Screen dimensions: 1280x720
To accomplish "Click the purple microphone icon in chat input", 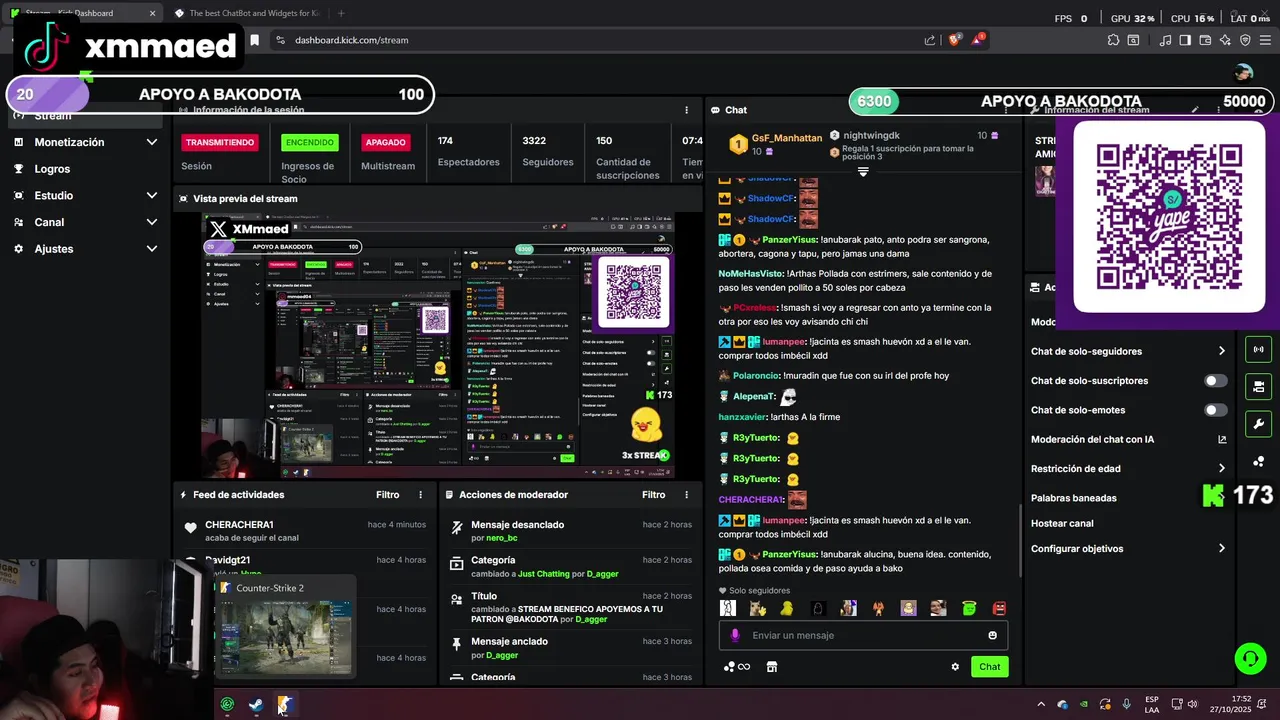I will pyautogui.click(x=735, y=635).
